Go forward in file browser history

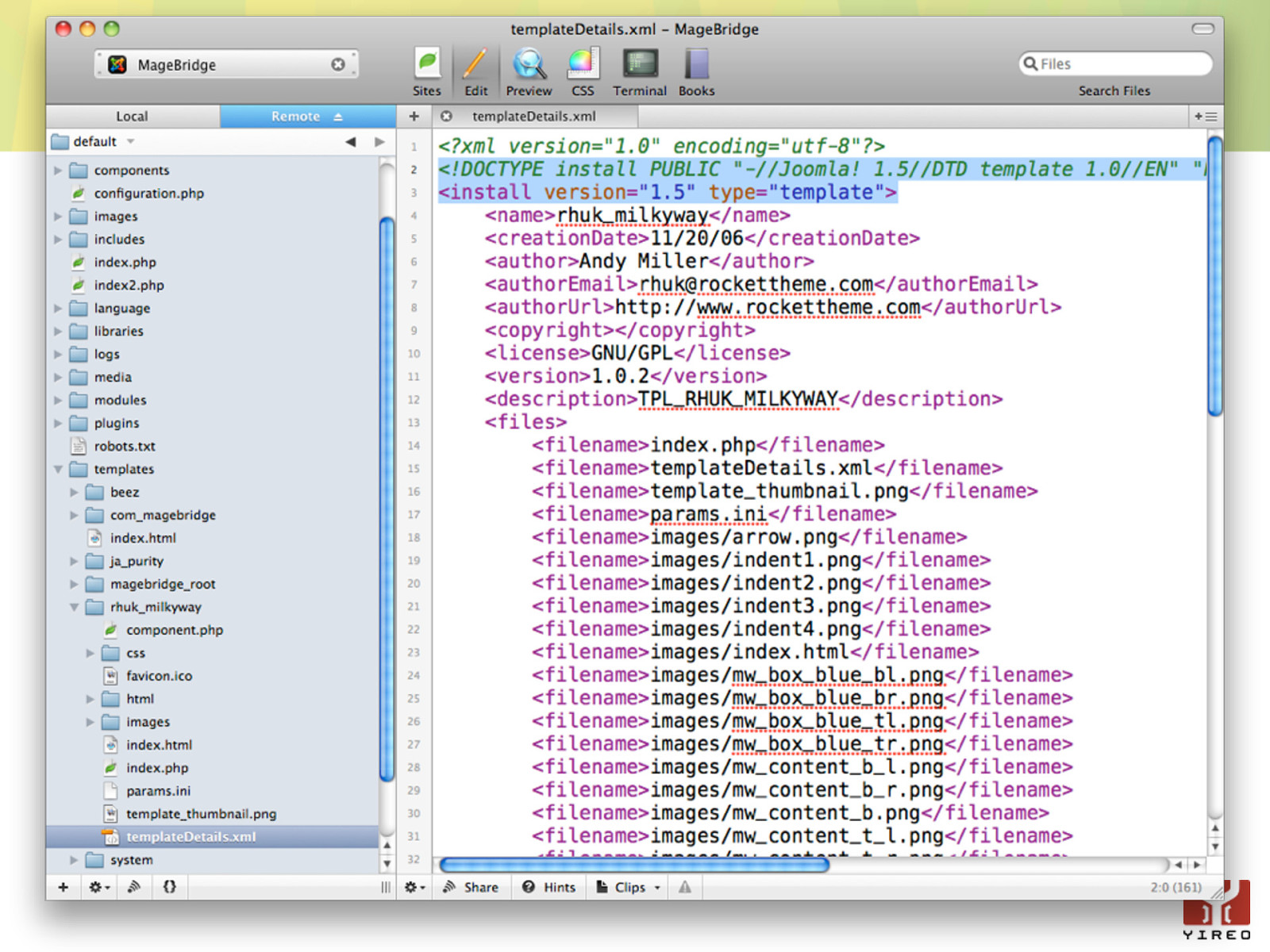(x=379, y=141)
